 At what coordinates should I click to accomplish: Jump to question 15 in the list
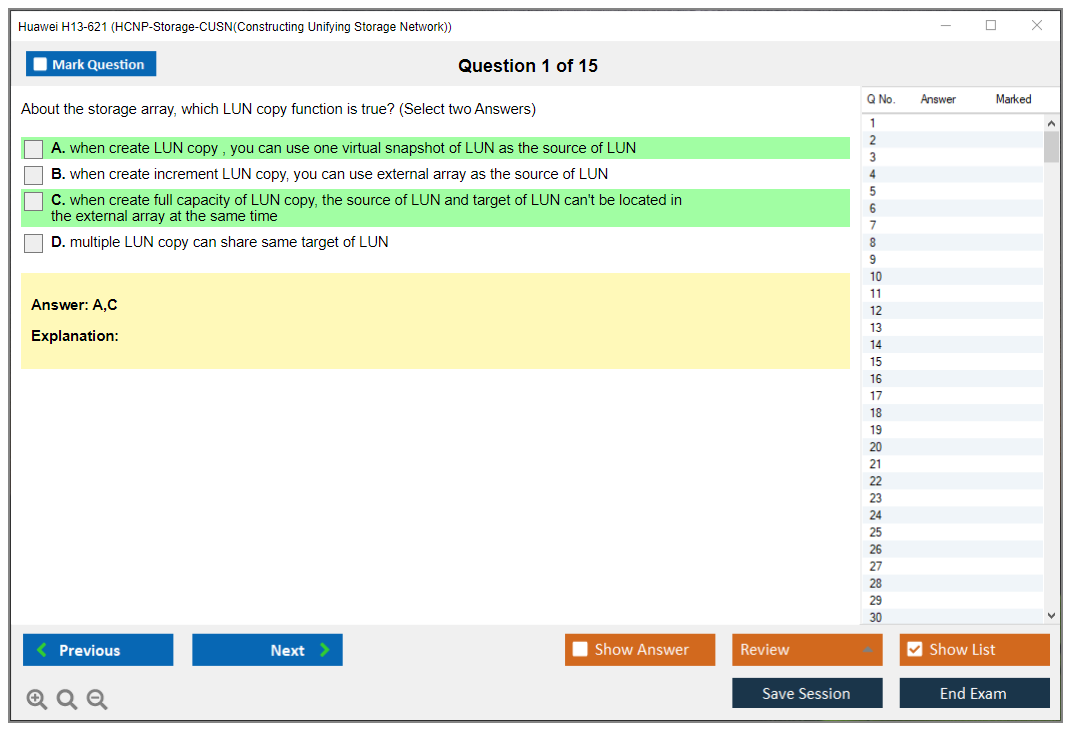876,362
